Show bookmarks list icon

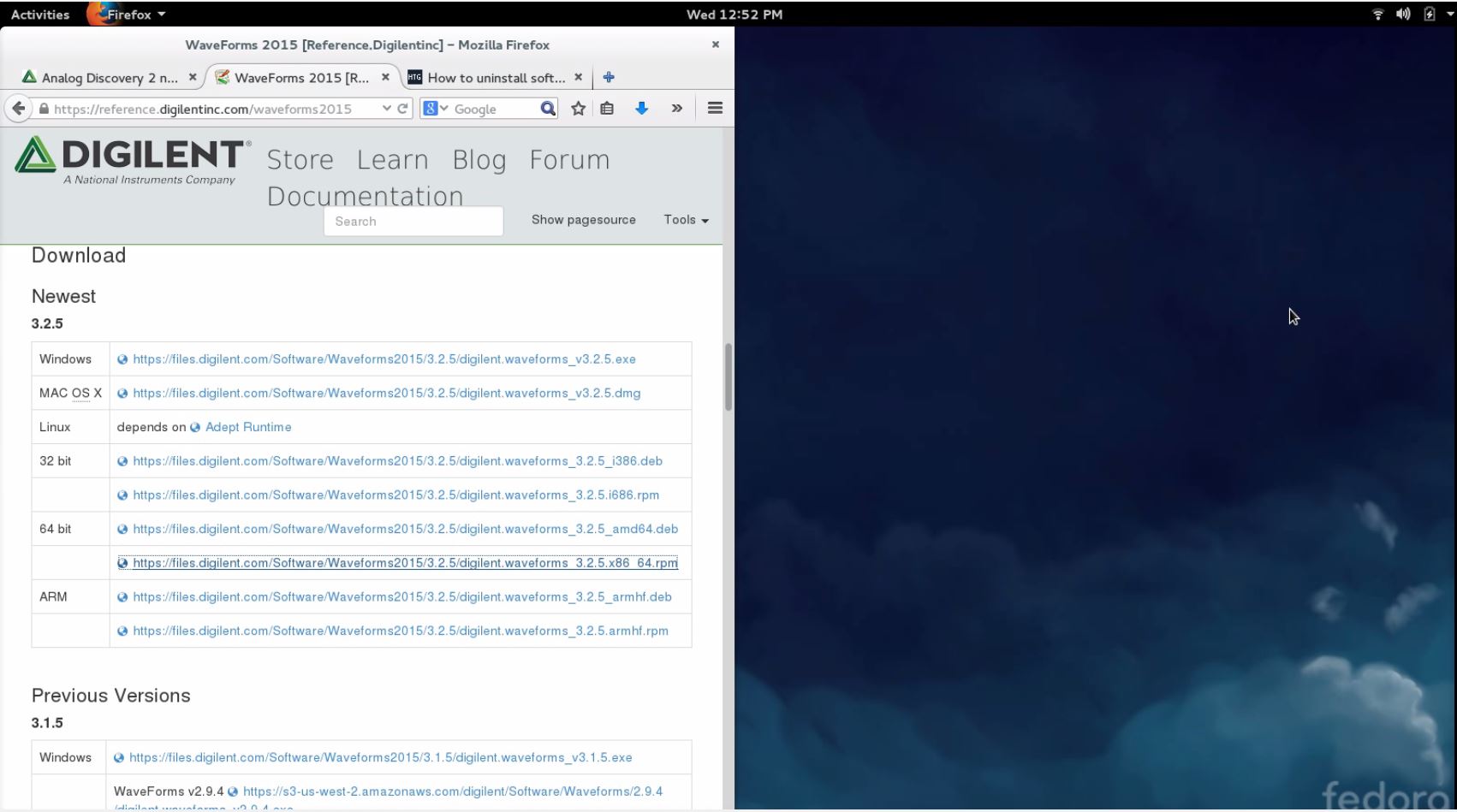click(x=607, y=109)
